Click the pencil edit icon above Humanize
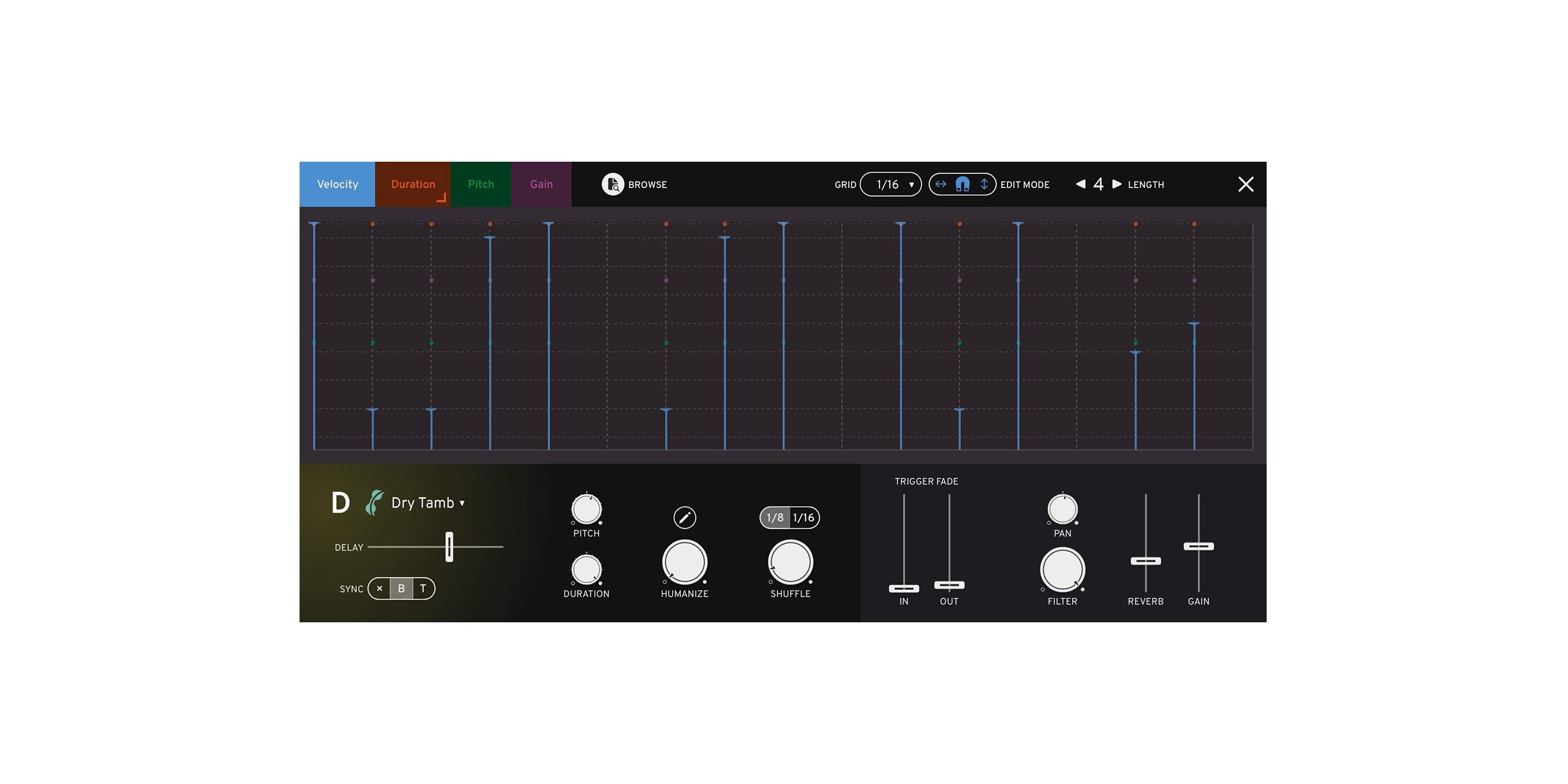Screen dimensions: 1568x784 (x=684, y=518)
